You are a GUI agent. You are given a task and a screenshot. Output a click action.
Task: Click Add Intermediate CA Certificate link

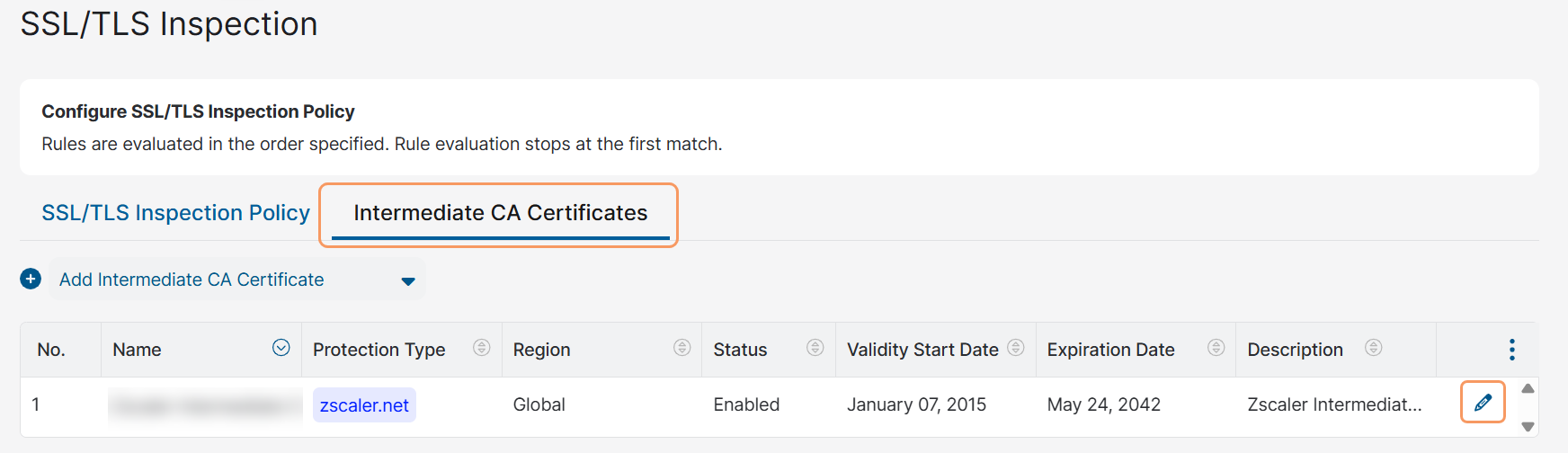[192, 280]
